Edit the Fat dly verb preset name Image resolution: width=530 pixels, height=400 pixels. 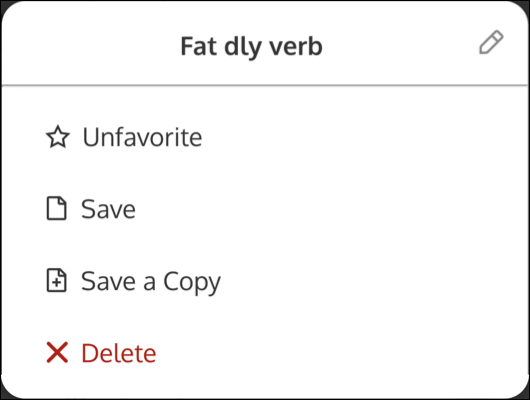tap(491, 42)
